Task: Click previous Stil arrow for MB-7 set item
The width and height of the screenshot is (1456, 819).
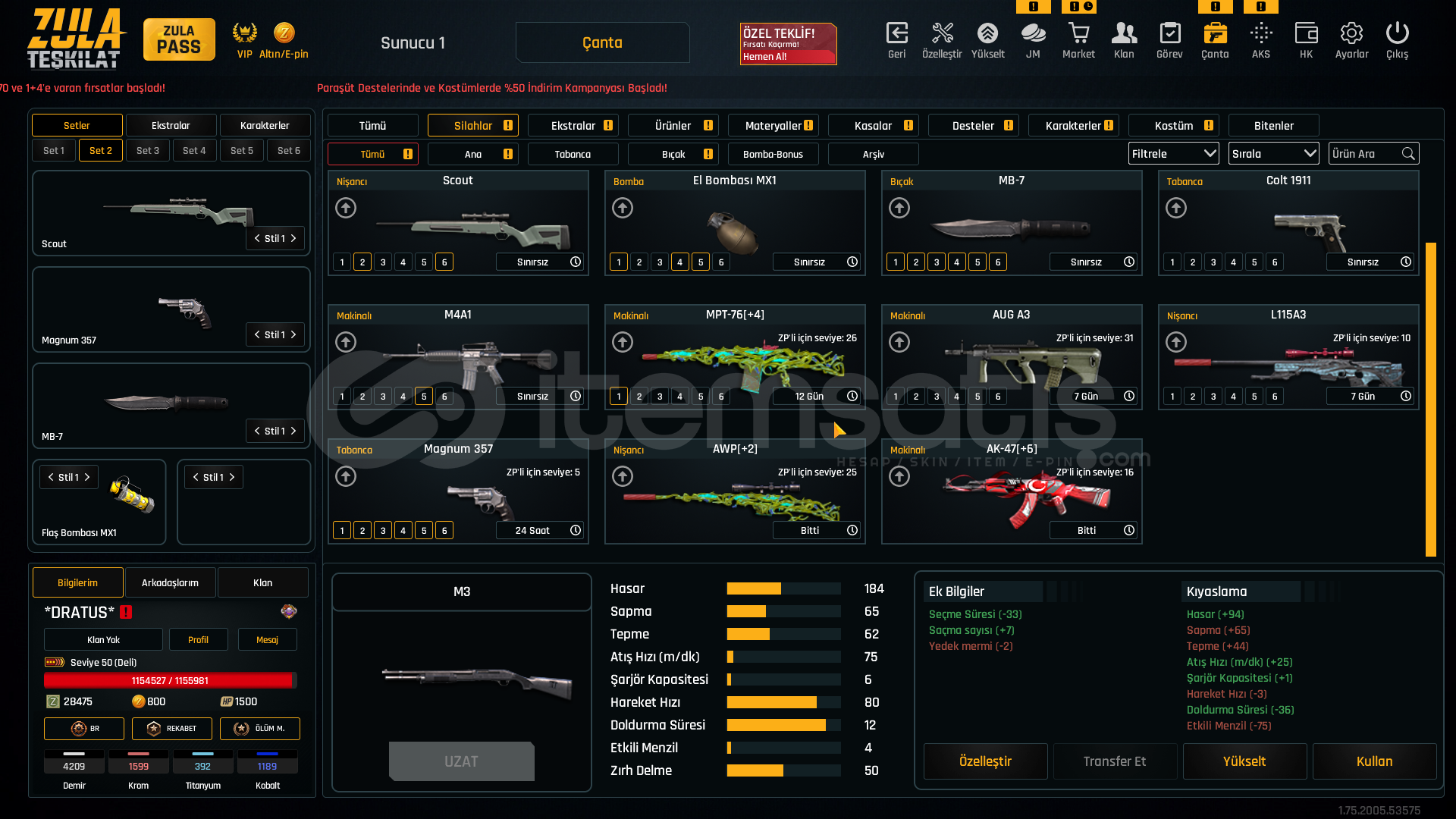Action: click(x=257, y=431)
